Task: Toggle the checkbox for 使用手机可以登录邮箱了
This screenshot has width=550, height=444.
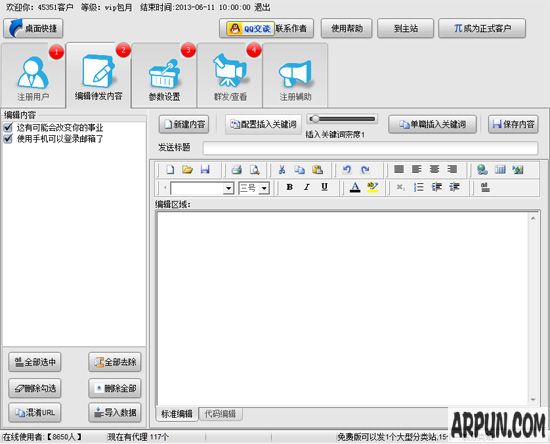Action: point(8,139)
